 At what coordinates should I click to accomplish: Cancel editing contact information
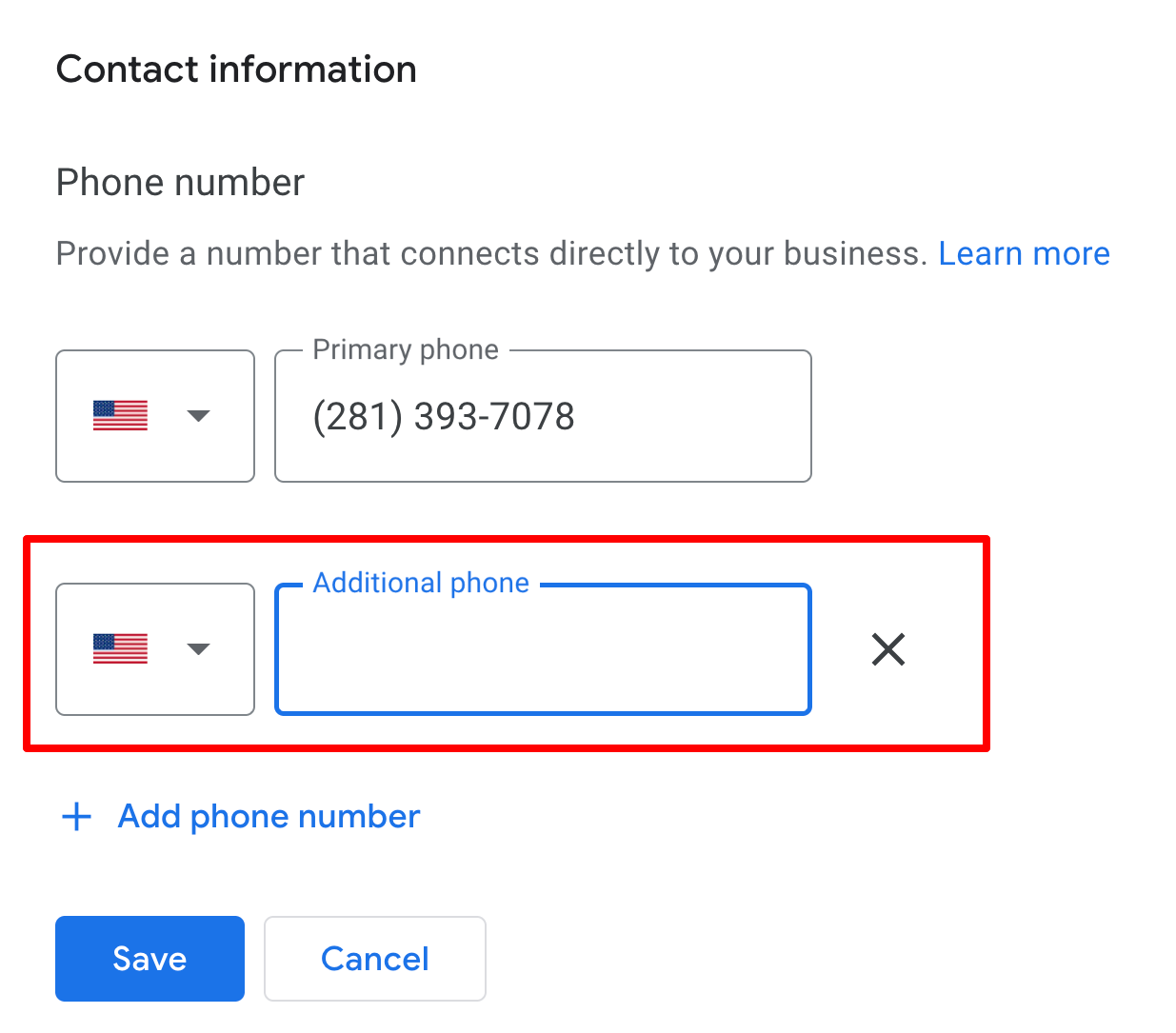(x=374, y=958)
